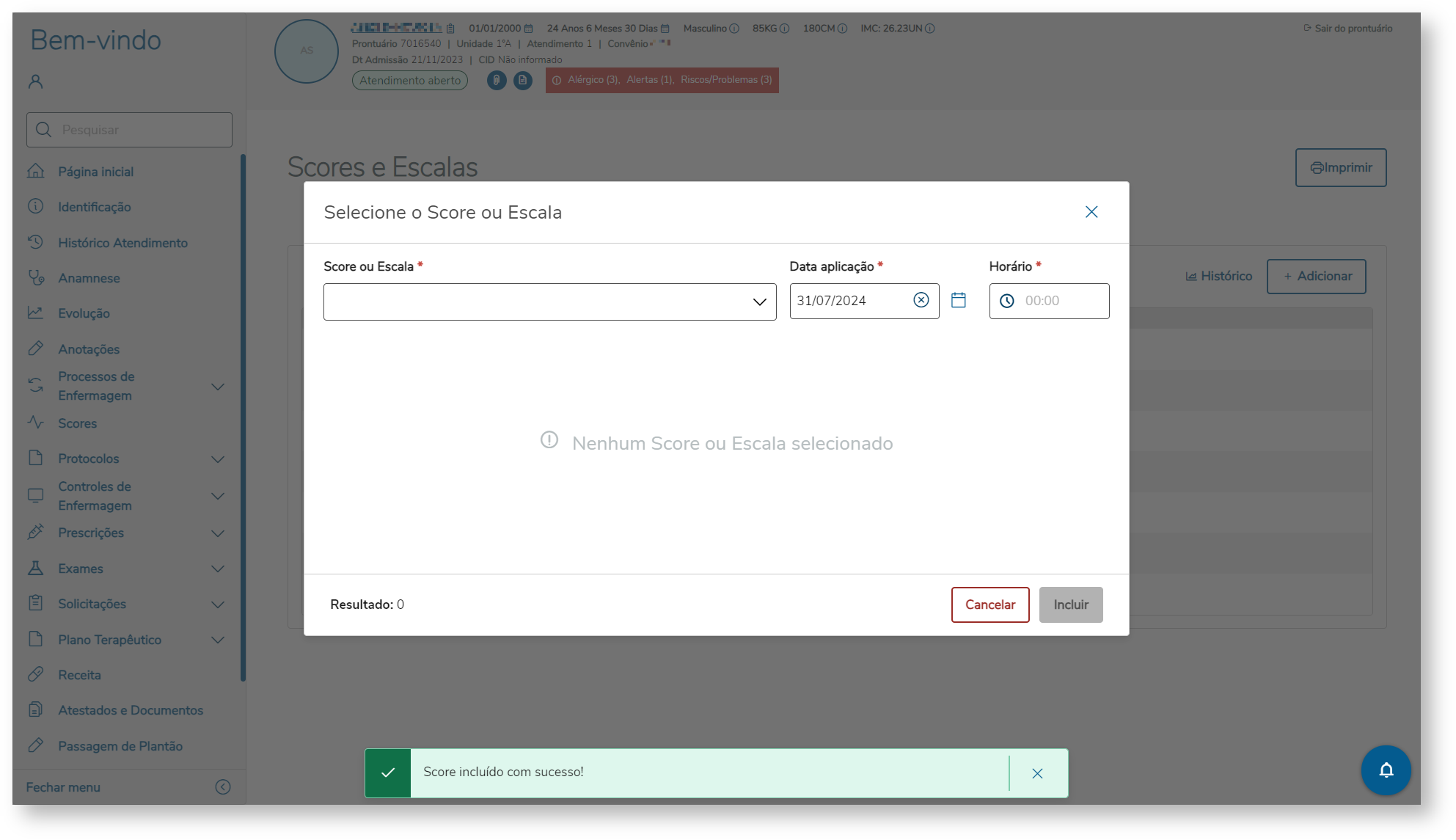
Task: Close the Selecione o Score dialog
Action: [1091, 212]
